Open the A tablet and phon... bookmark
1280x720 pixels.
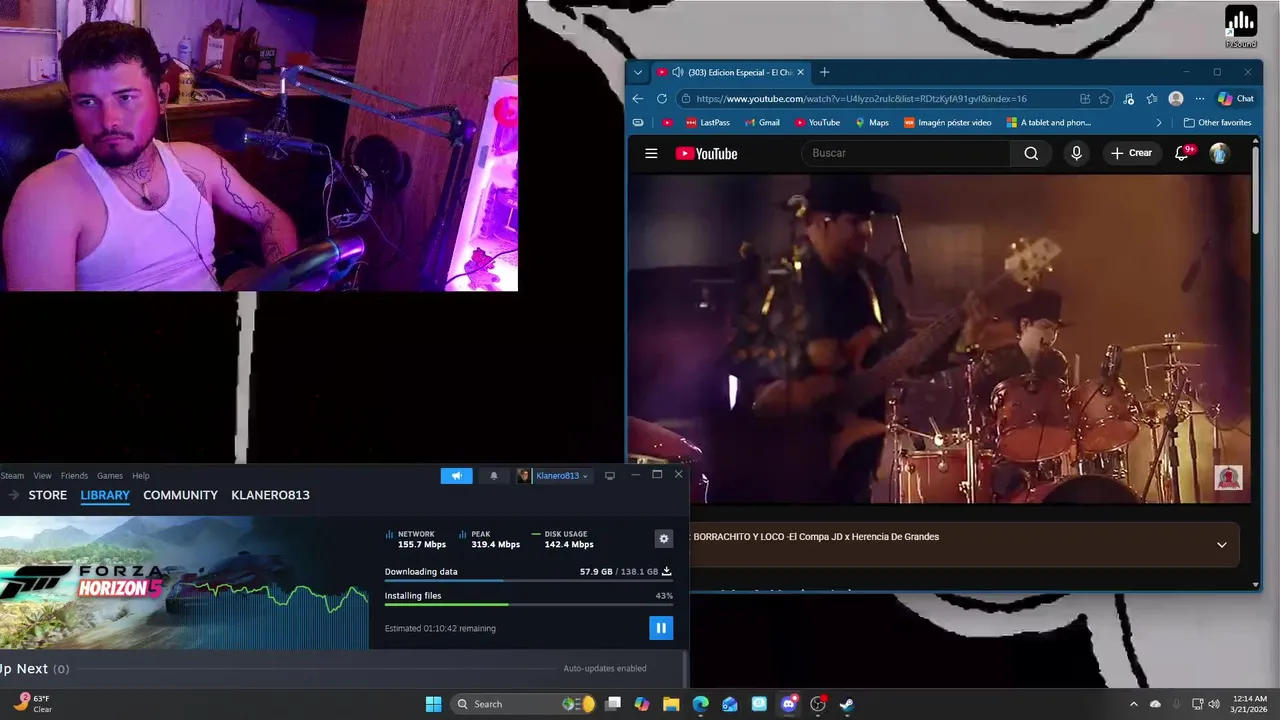(1049, 122)
